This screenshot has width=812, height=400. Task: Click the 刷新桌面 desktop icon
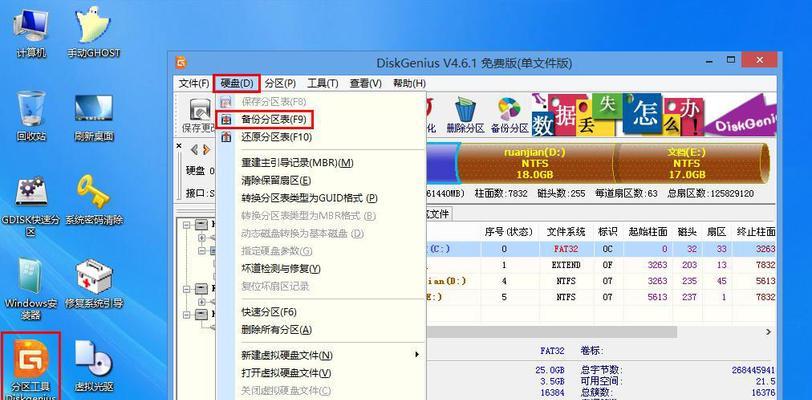pyautogui.click(x=93, y=118)
